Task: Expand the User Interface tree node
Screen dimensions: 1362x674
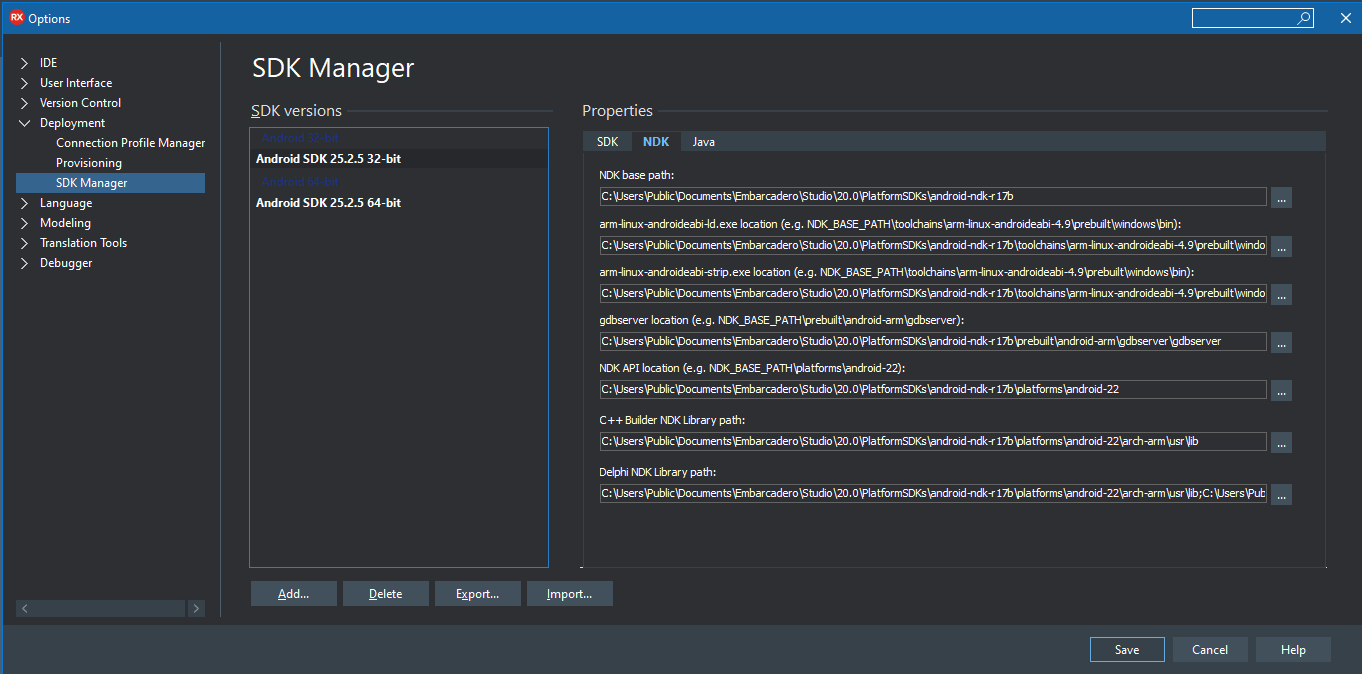Action: point(24,83)
